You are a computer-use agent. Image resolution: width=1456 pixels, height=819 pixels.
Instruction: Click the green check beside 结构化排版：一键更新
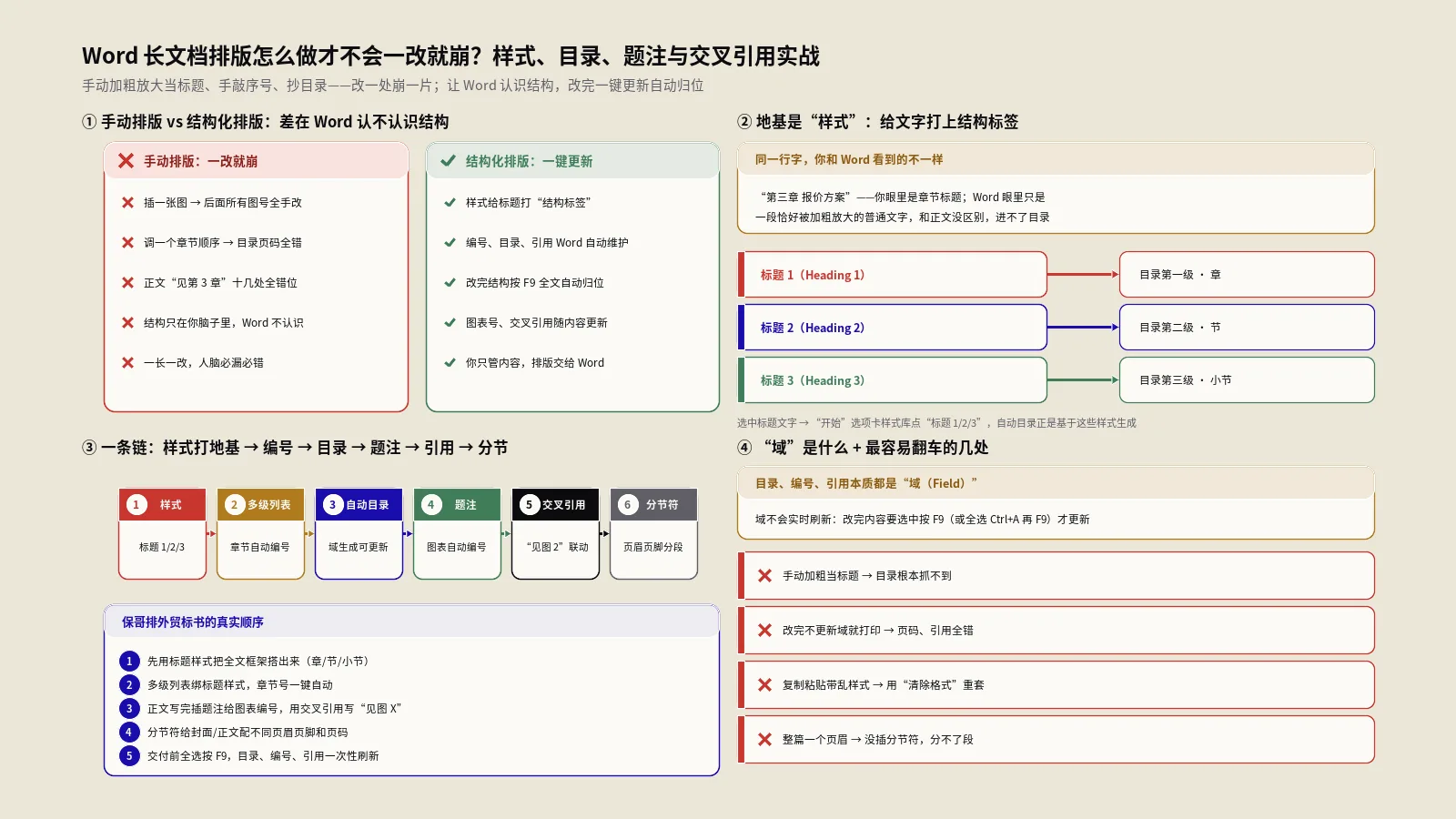[448, 161]
